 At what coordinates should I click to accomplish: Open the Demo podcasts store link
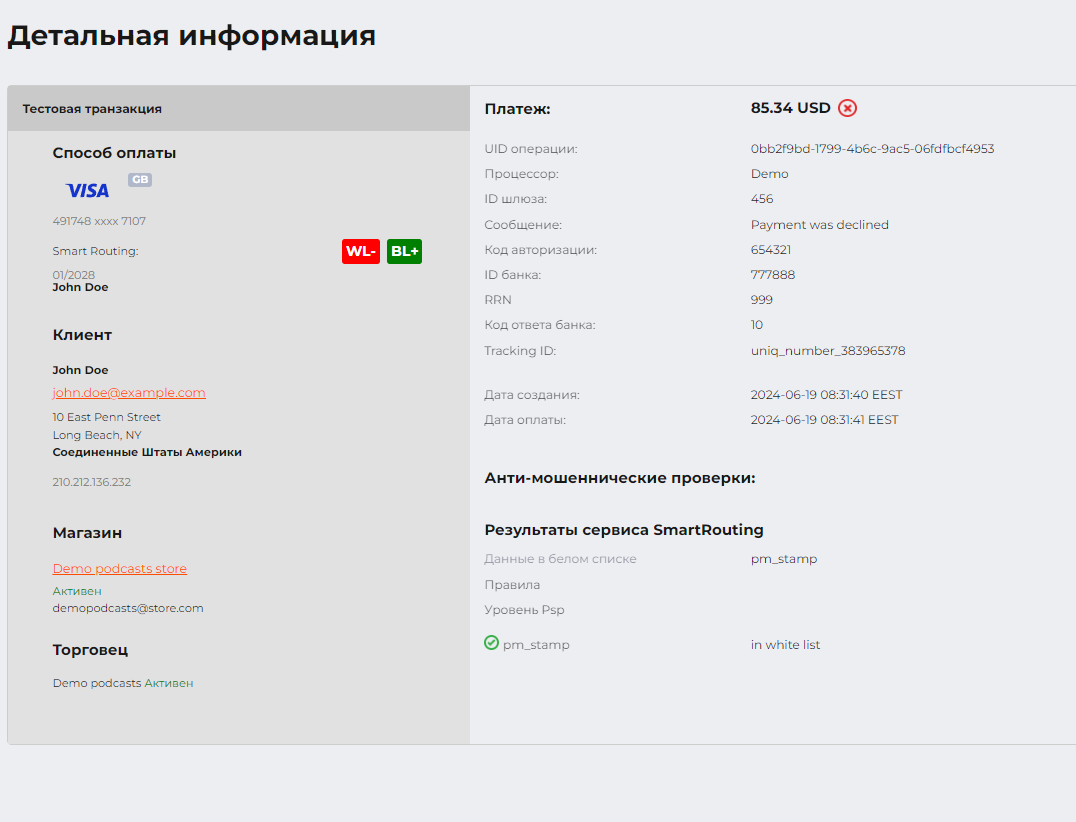pyautogui.click(x=120, y=569)
